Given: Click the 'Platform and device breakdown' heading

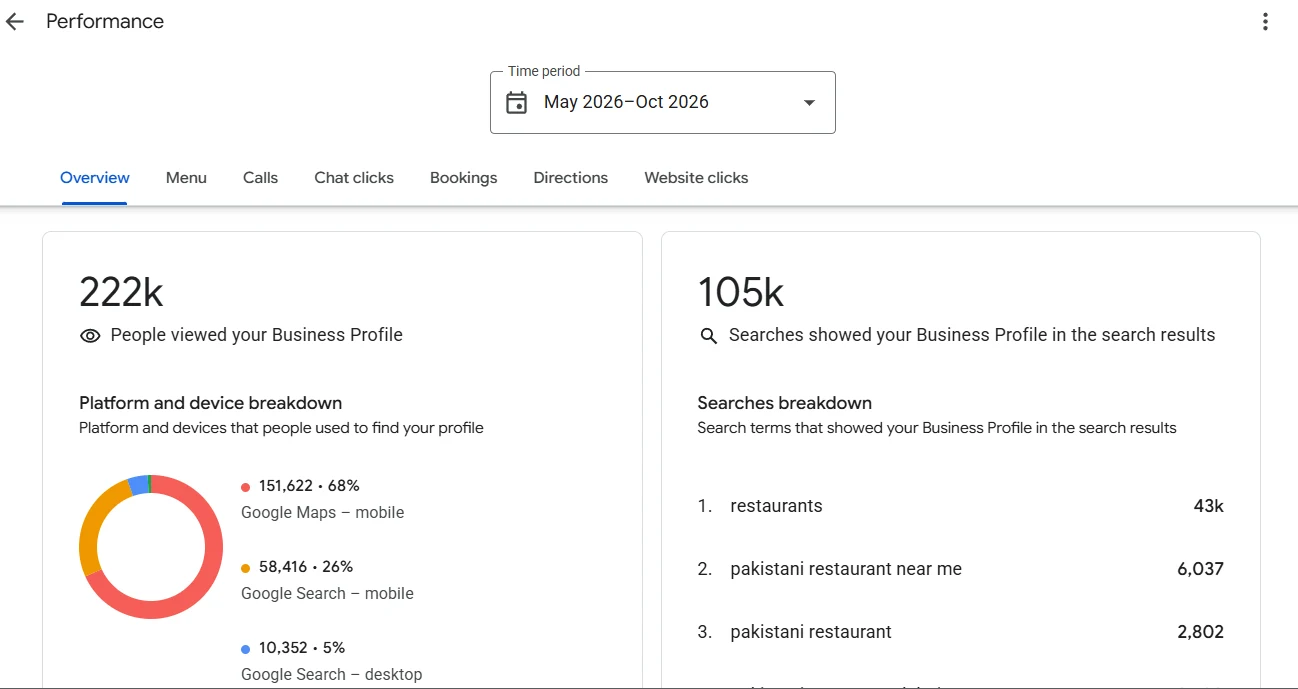Looking at the screenshot, I should tap(211, 403).
